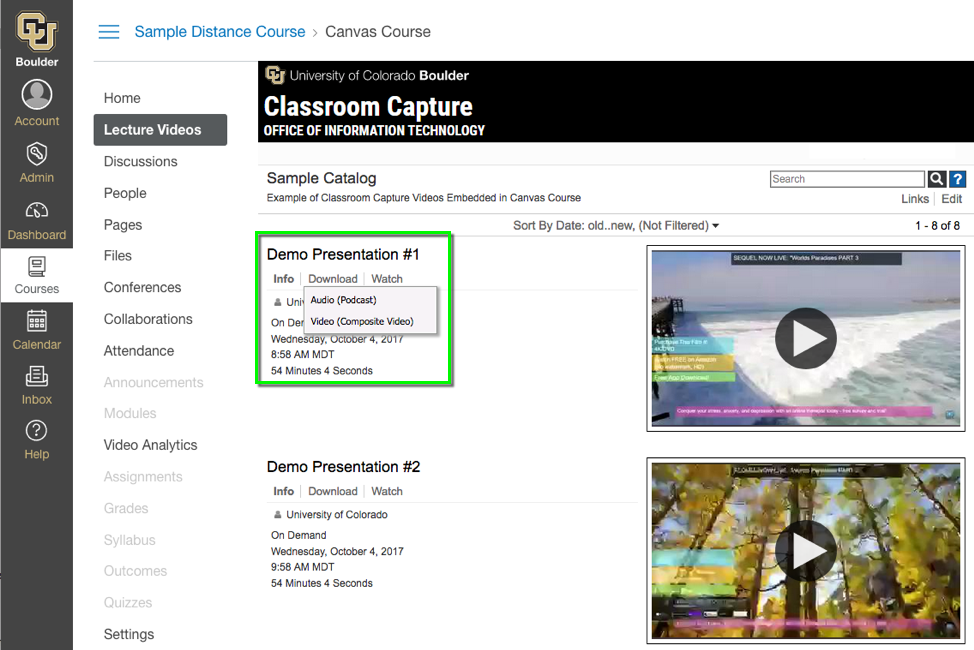This screenshot has width=974, height=650.
Task: Click 'University of Colorado' presenter text
Action: [337, 515]
